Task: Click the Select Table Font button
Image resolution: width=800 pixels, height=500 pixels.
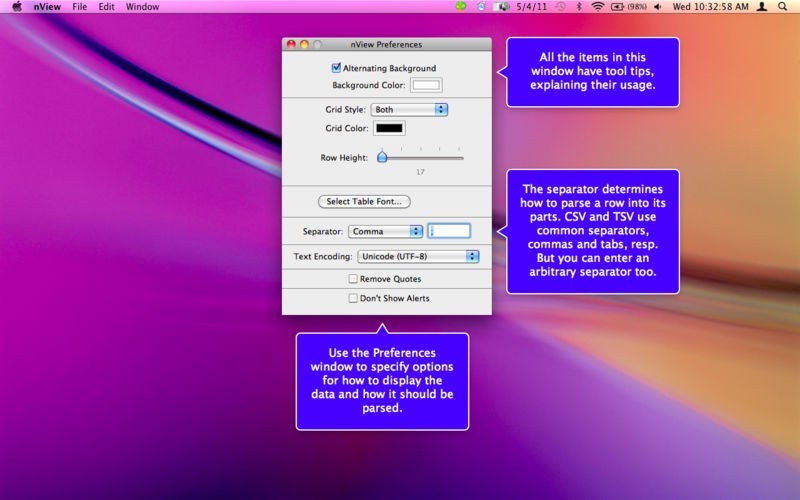Action: [364, 202]
